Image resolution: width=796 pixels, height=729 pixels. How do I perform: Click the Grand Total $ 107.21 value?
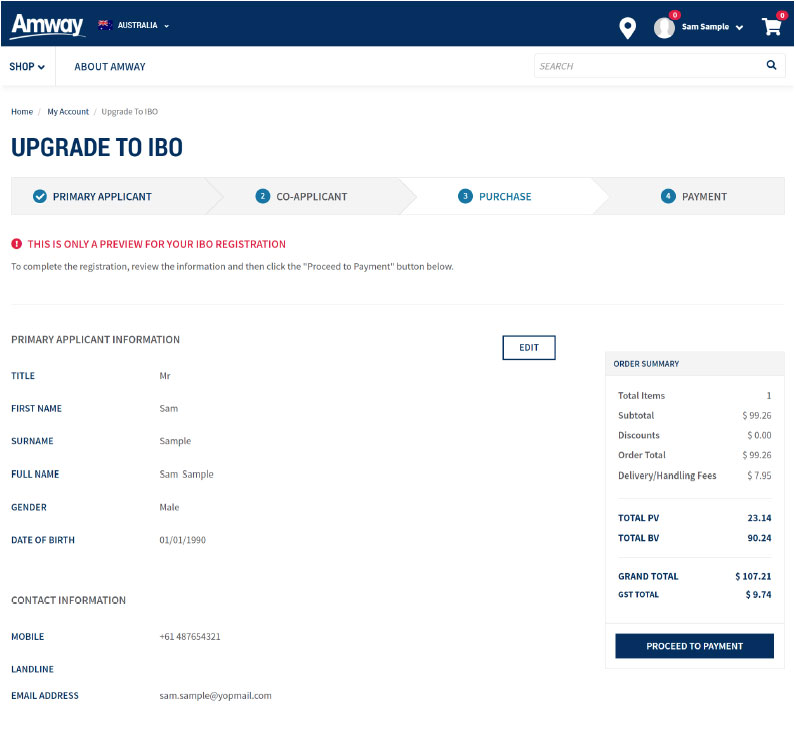click(753, 576)
